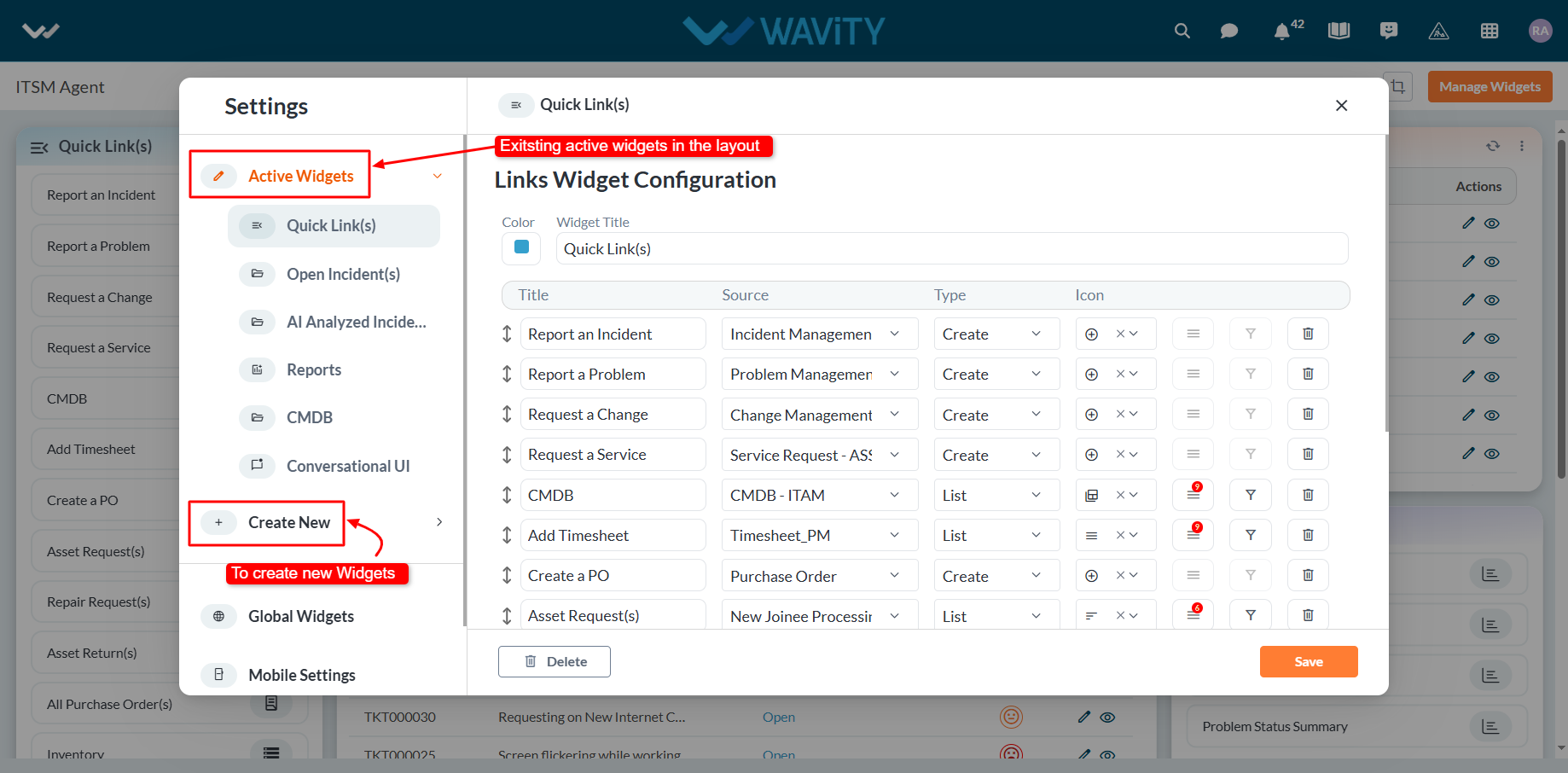This screenshot has height=773, width=1568.
Task: Click the refresh icon in background widget
Action: 1493,146
